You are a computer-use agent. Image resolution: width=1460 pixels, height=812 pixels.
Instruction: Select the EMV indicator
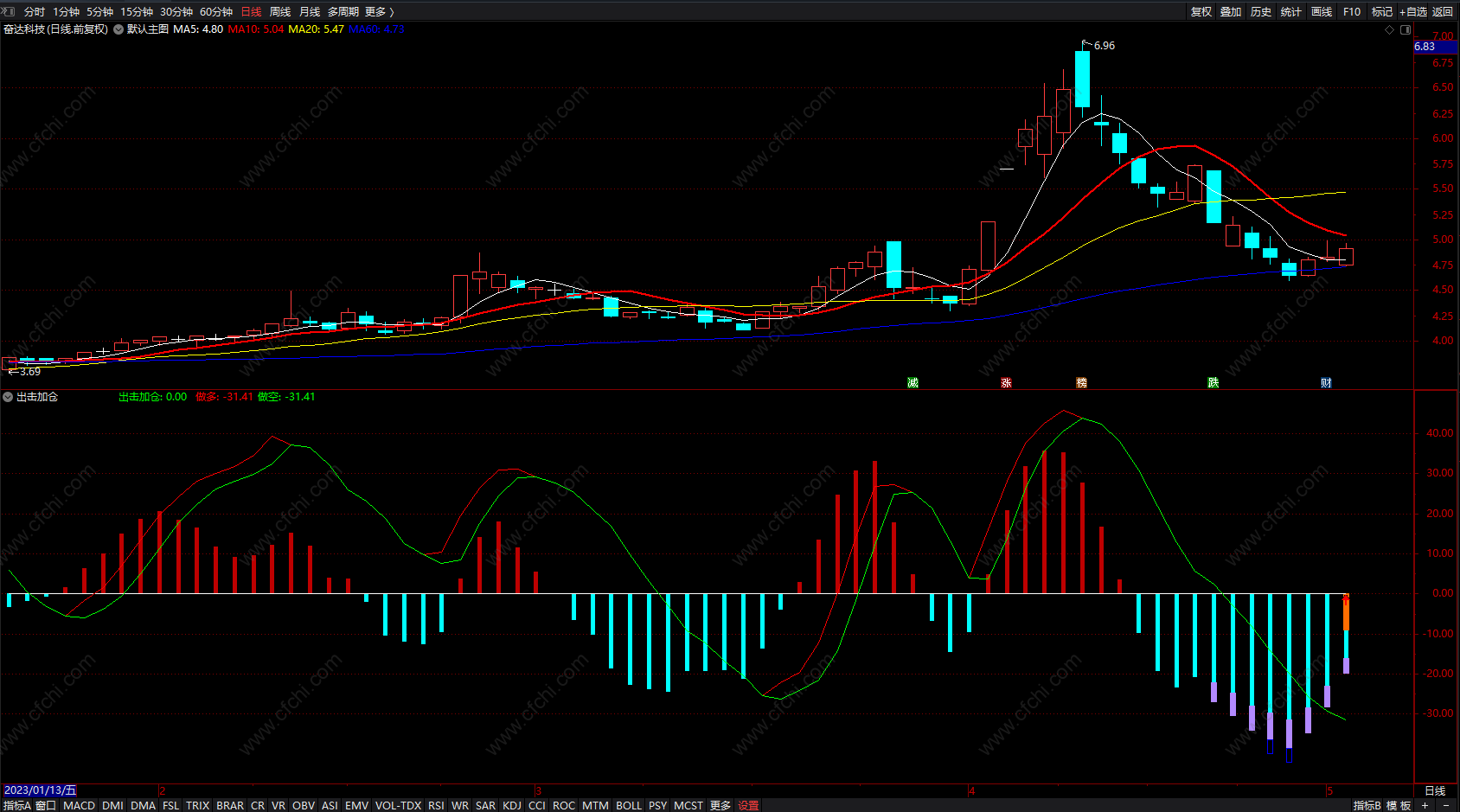[356, 805]
